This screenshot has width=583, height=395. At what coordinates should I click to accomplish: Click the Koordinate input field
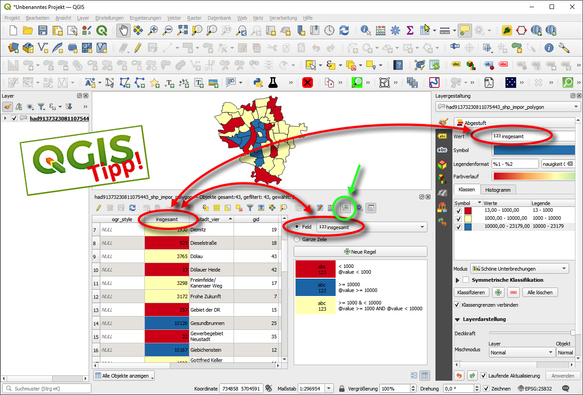click(x=241, y=388)
